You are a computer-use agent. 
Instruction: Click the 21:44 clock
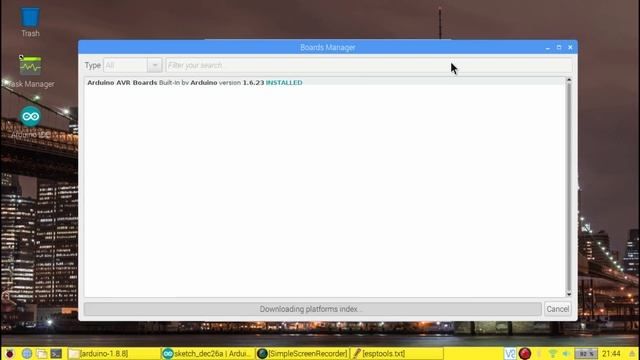click(611, 353)
